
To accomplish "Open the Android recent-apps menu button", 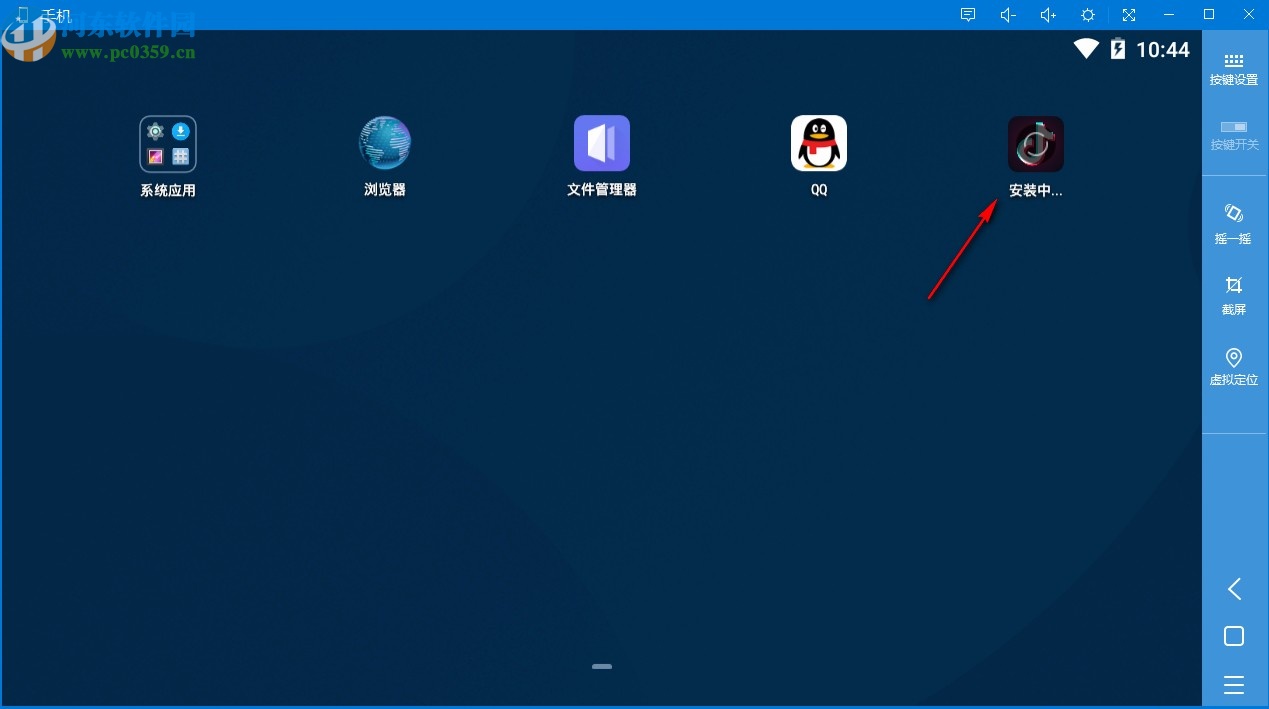I will (x=1234, y=685).
